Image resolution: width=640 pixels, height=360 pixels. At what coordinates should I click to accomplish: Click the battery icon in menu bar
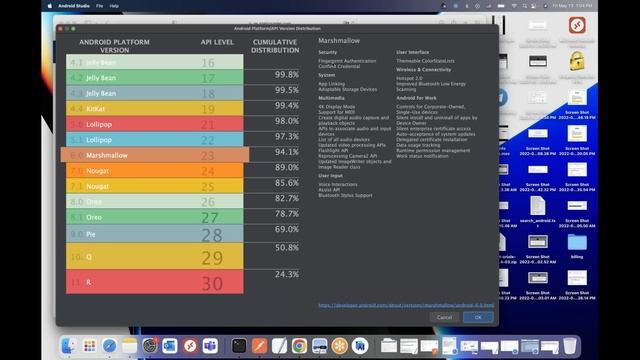[501, 6]
